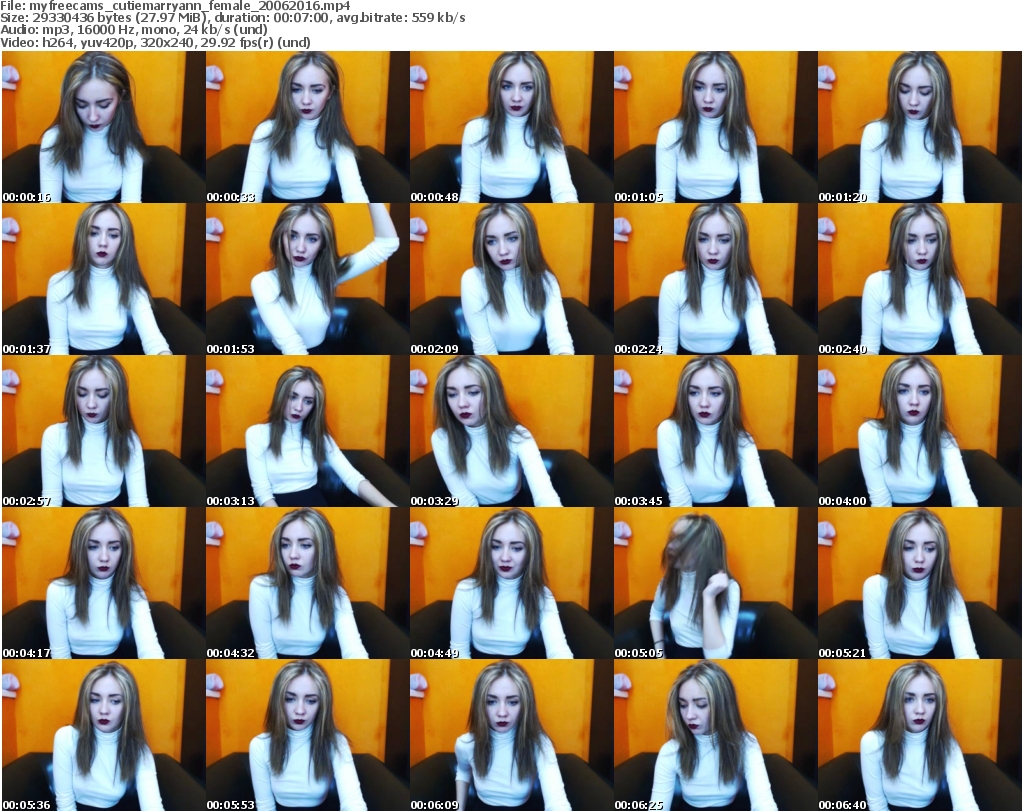The image size is (1024, 811).
Task: Click the Audio mp3 info line
Action: point(134,30)
